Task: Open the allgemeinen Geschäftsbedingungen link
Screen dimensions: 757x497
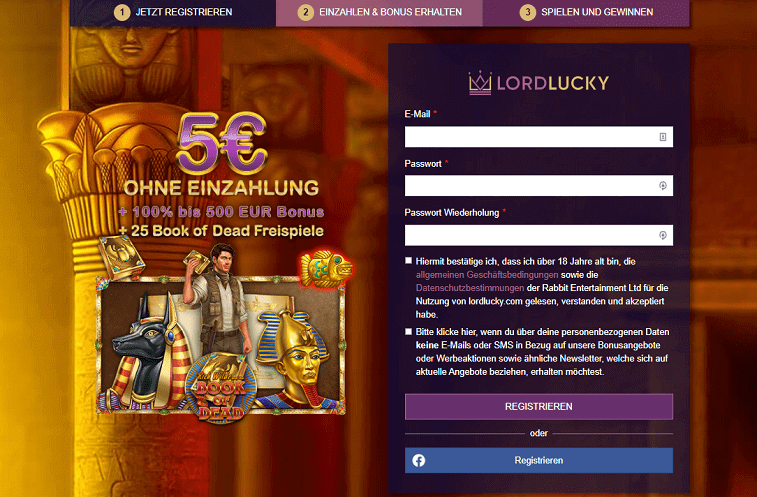Action: coord(487,275)
